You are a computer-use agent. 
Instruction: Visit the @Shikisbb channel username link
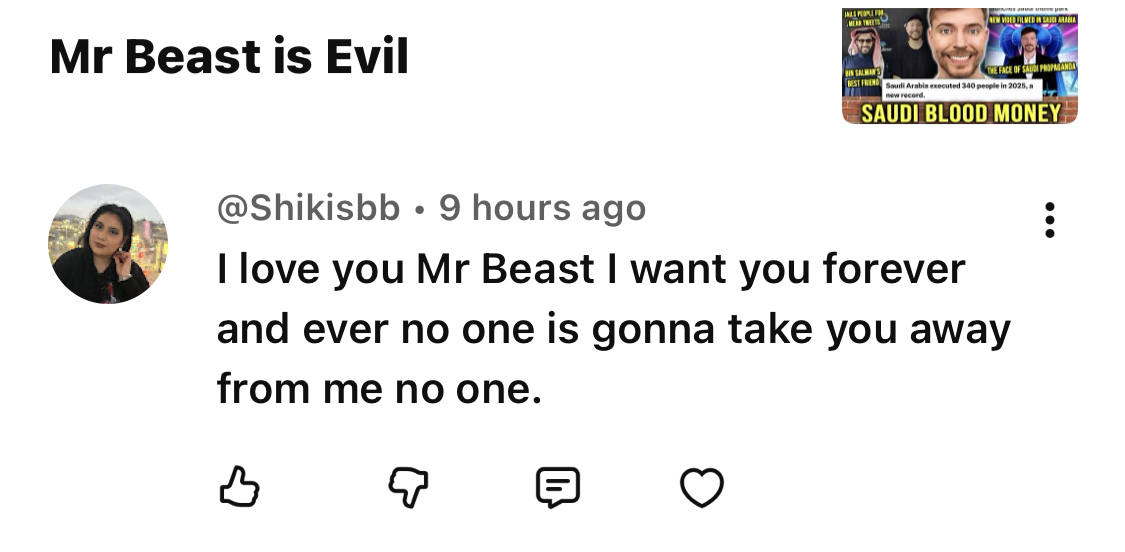coord(309,208)
